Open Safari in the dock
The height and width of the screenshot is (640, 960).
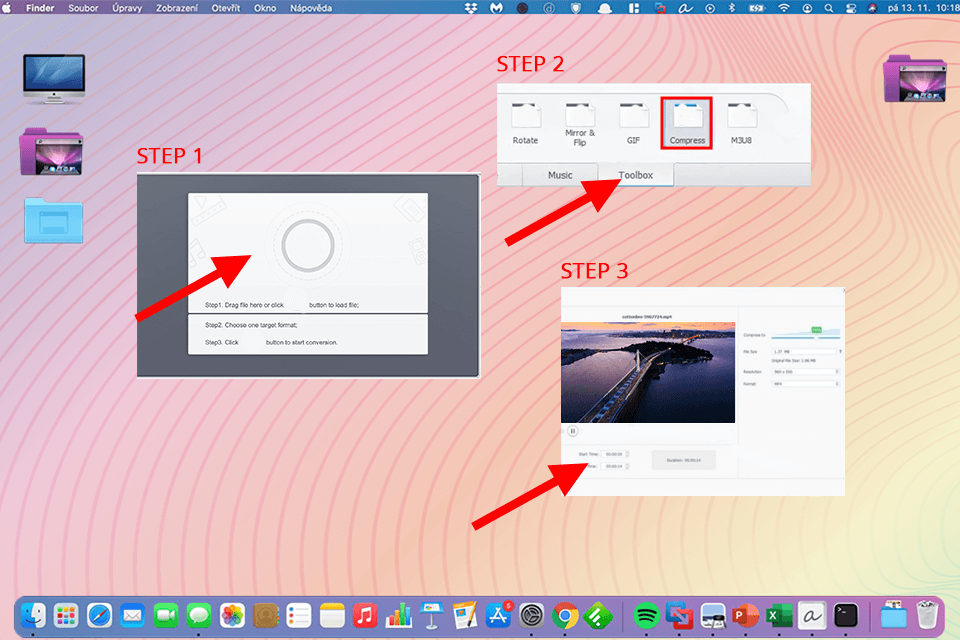[99, 616]
